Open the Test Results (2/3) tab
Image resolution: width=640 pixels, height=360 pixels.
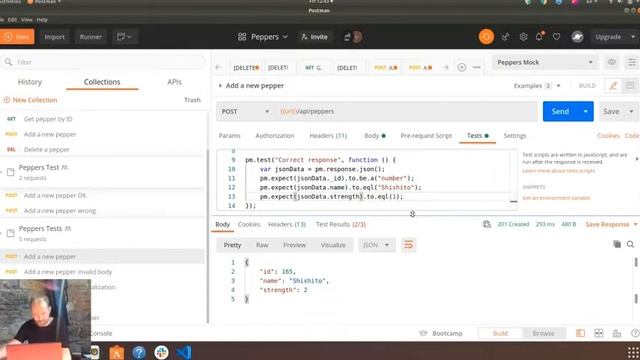tap(340, 224)
